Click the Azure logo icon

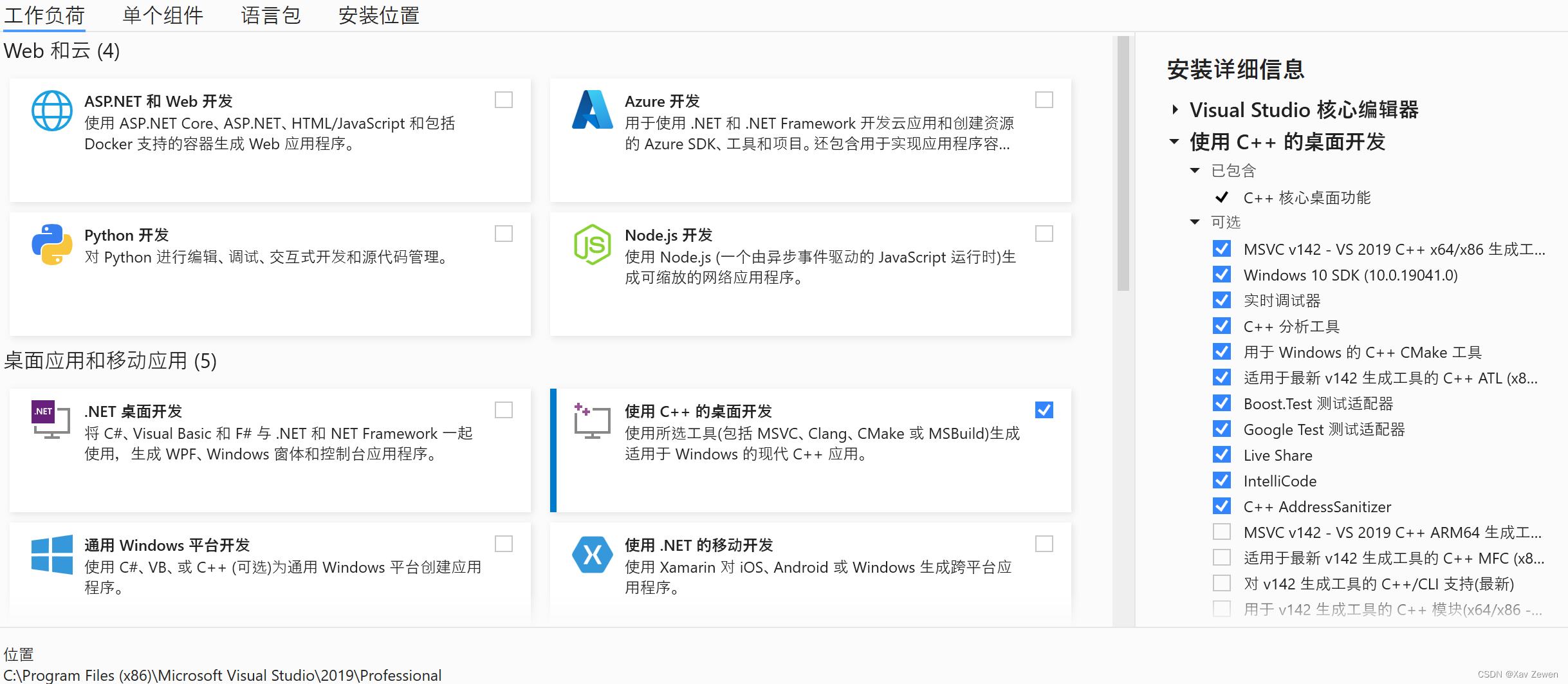[593, 109]
